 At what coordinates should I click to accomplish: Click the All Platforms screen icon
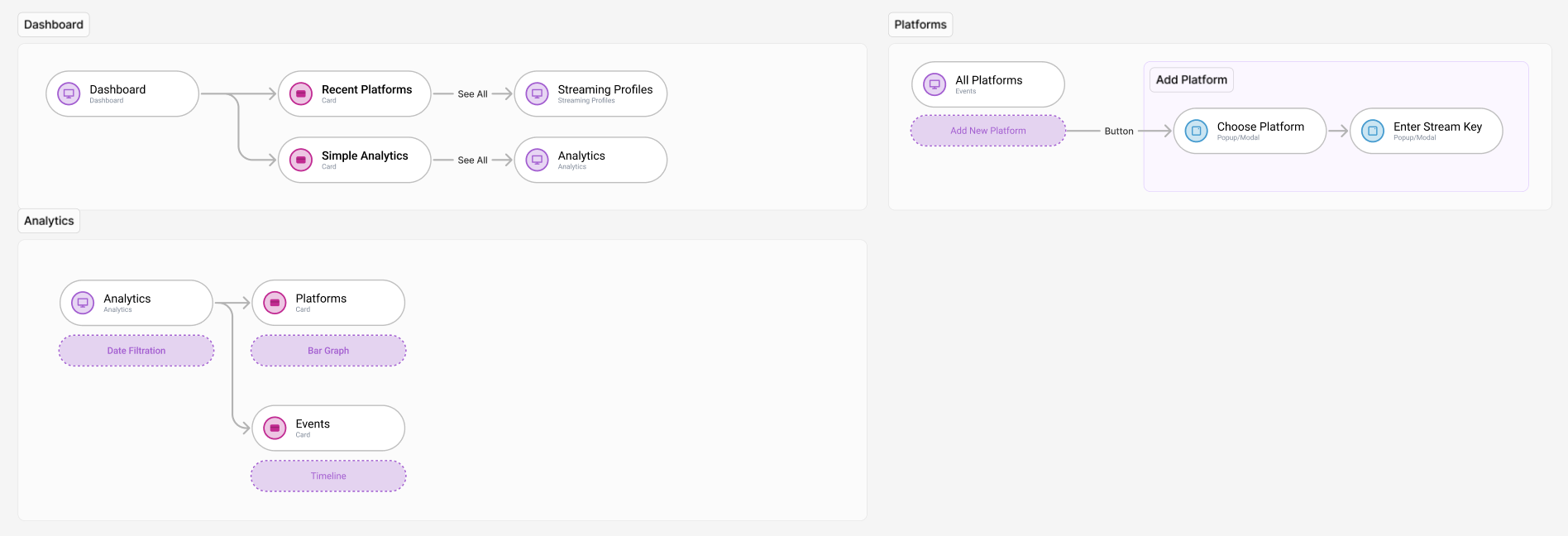pos(935,84)
